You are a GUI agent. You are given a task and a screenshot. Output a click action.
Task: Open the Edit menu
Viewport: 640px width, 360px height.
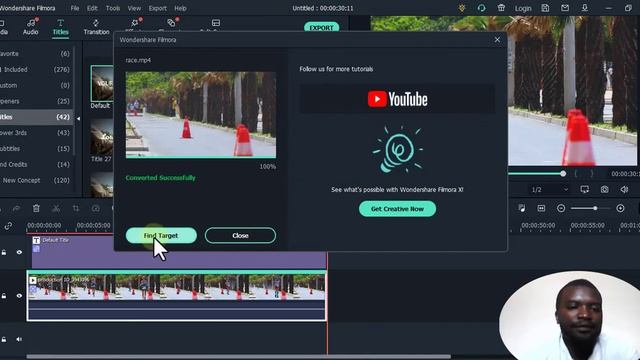pyautogui.click(x=92, y=8)
